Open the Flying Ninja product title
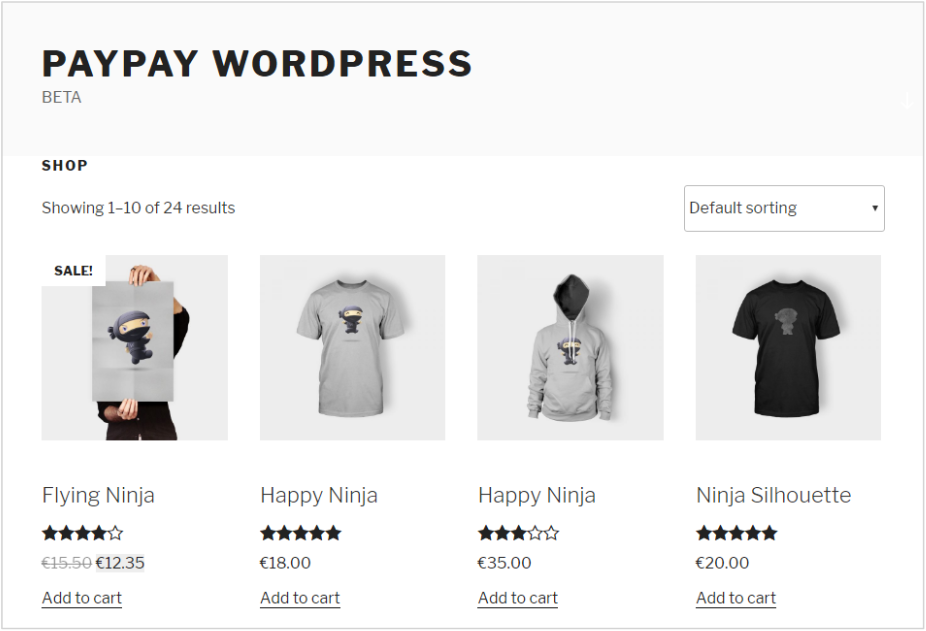Screen dimensions: 926x631 [x=98, y=495]
